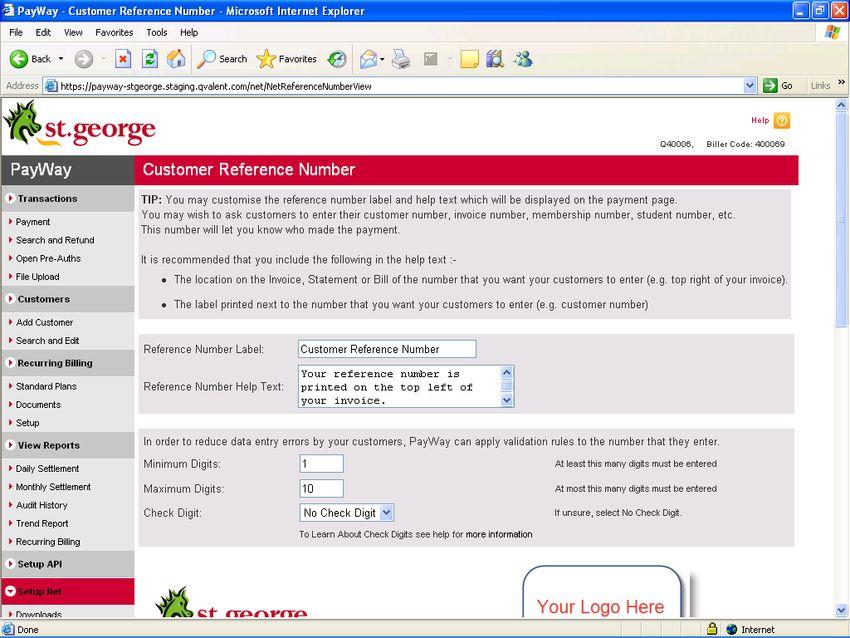Click Internet zone globe icon
The width and height of the screenshot is (850, 638).
pyautogui.click(x=732, y=629)
